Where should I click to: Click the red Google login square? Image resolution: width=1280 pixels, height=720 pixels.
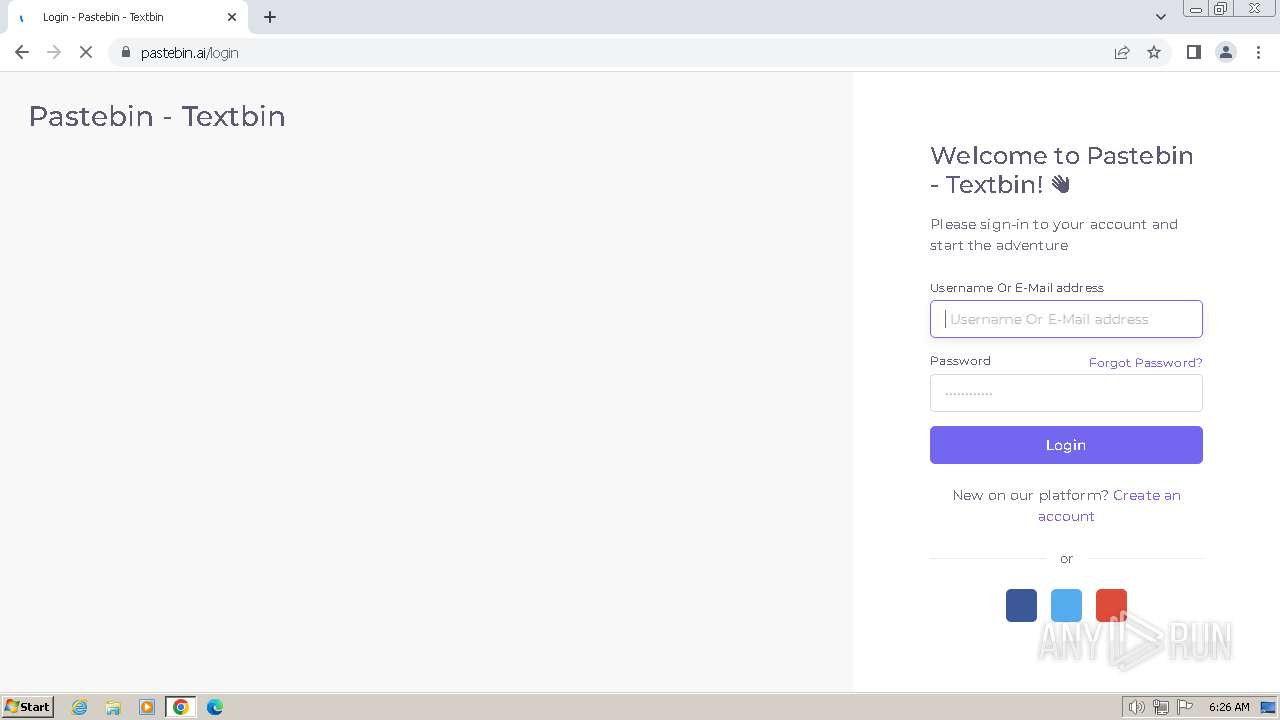coord(1111,605)
